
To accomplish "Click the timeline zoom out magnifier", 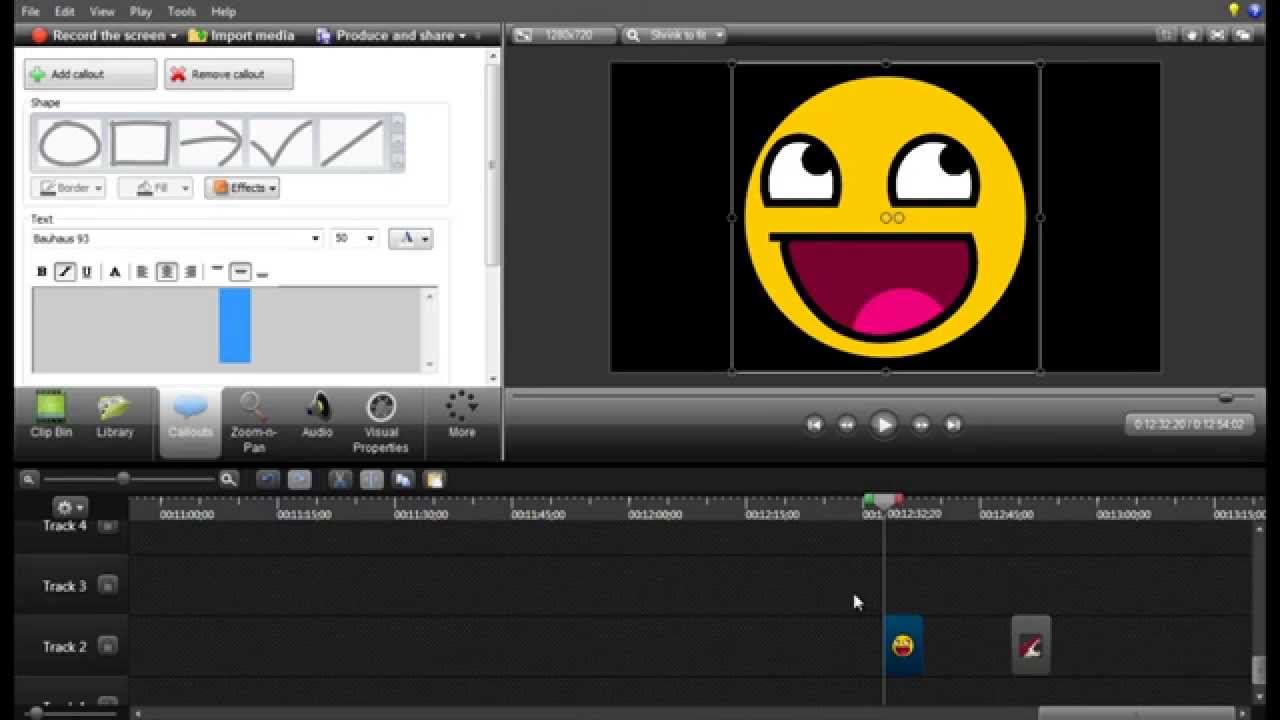I will coord(29,480).
